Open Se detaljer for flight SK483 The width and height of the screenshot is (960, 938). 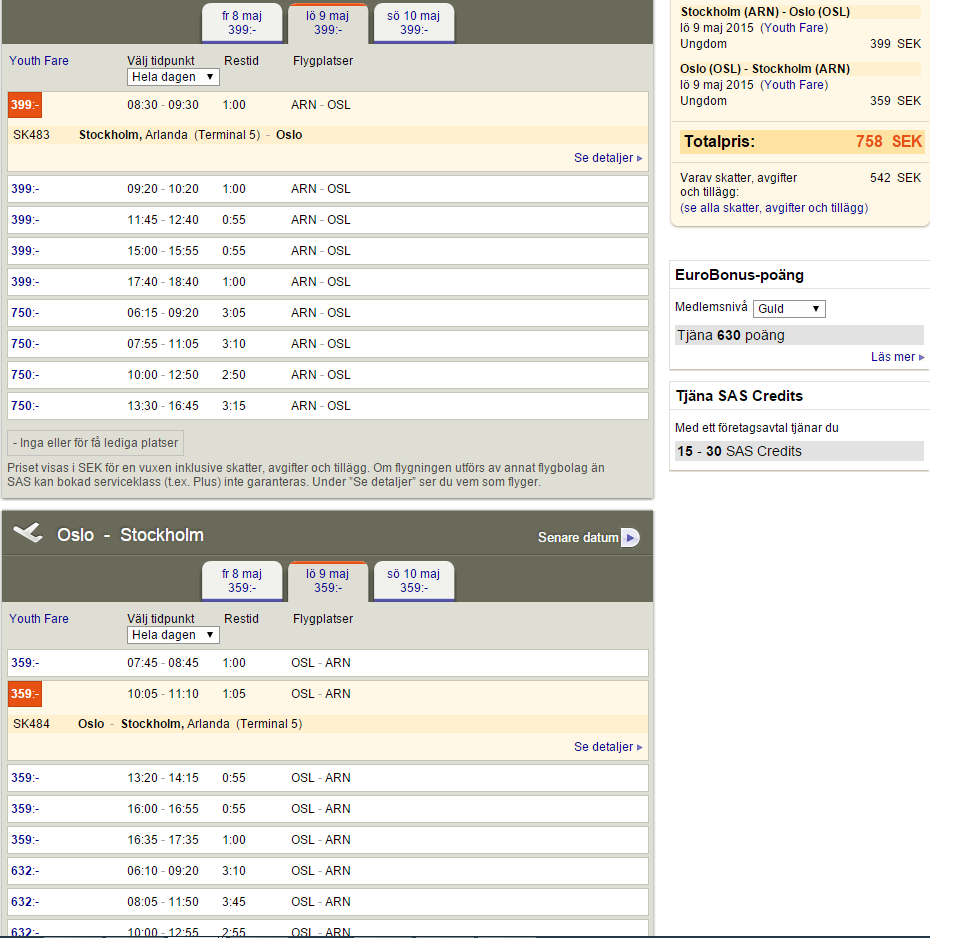607,158
